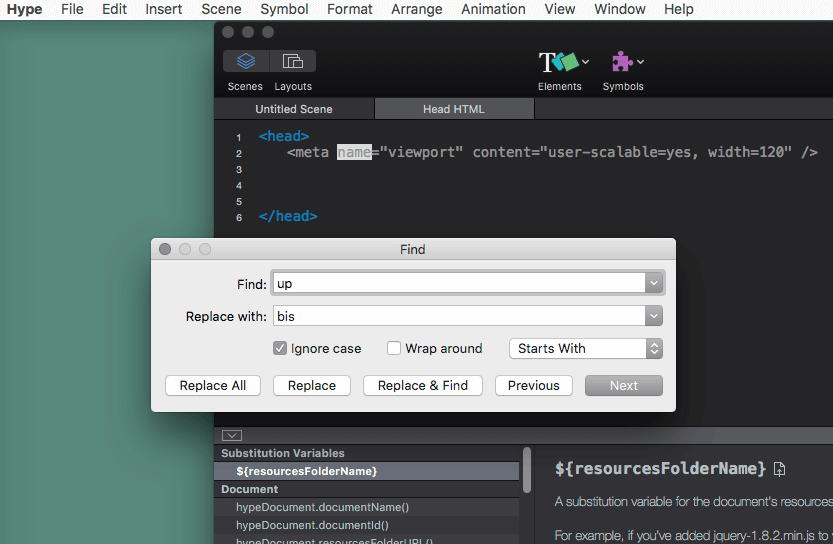The height and width of the screenshot is (544, 833).
Task: Close the Find dialog window
Action: tap(165, 249)
